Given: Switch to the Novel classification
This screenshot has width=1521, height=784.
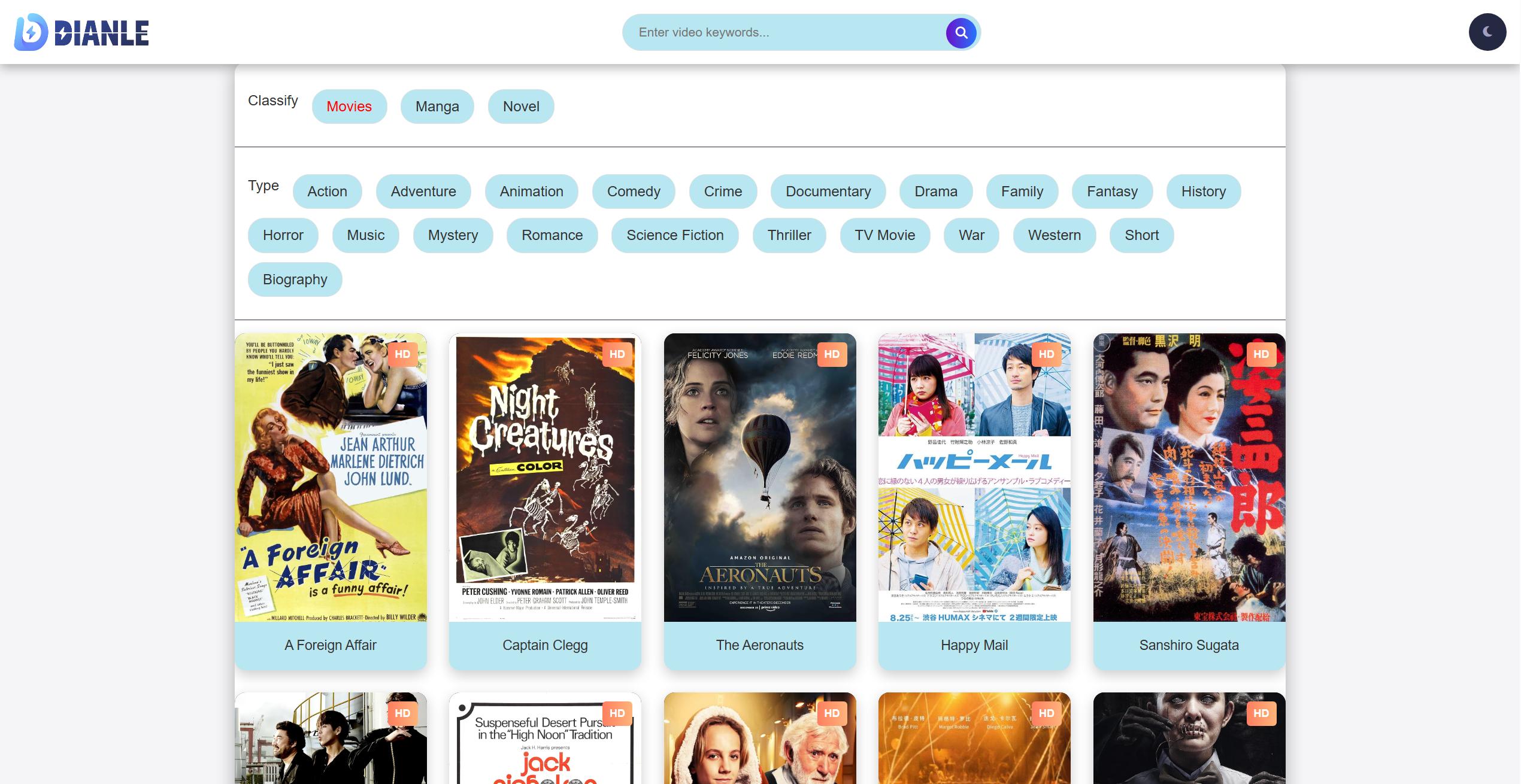Looking at the screenshot, I should pos(520,106).
